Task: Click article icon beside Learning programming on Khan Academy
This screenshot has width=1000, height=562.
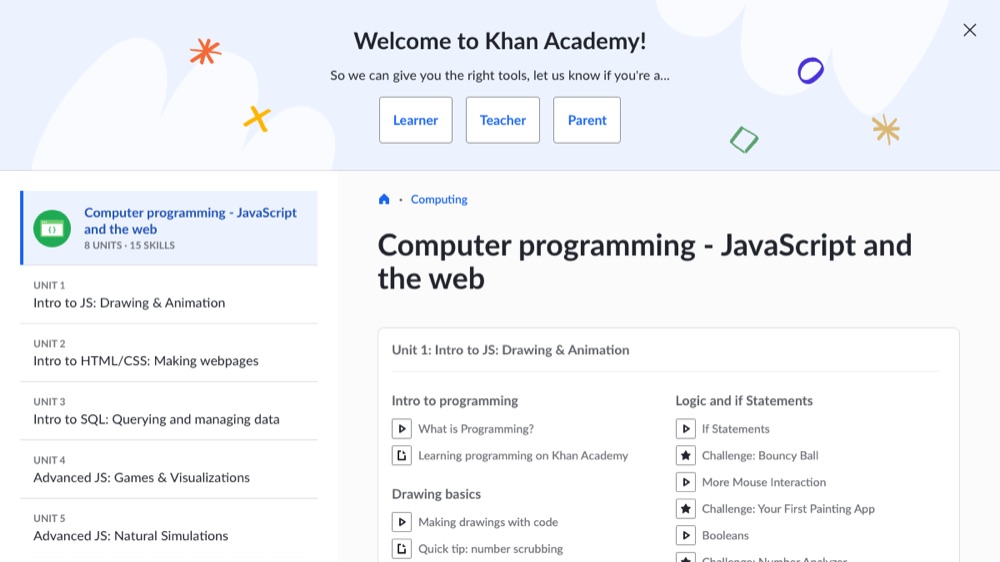Action: pos(402,455)
